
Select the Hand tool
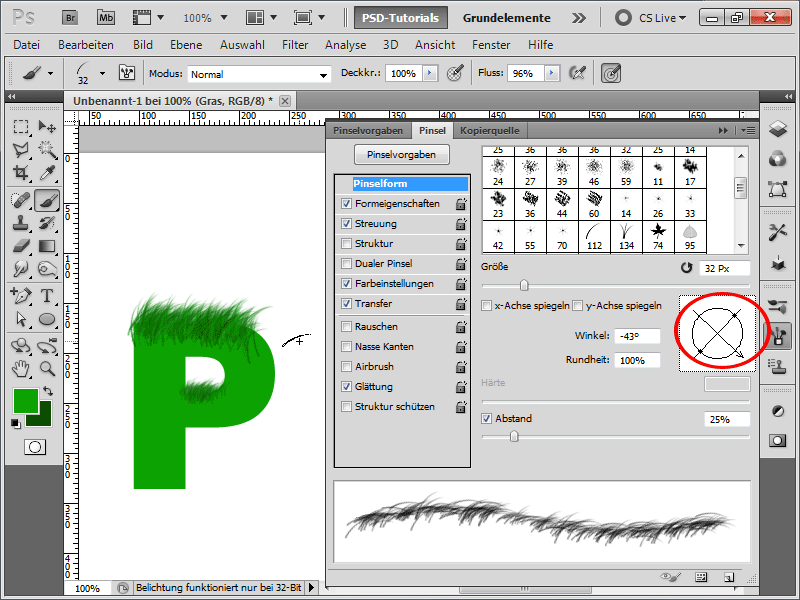click(x=21, y=368)
